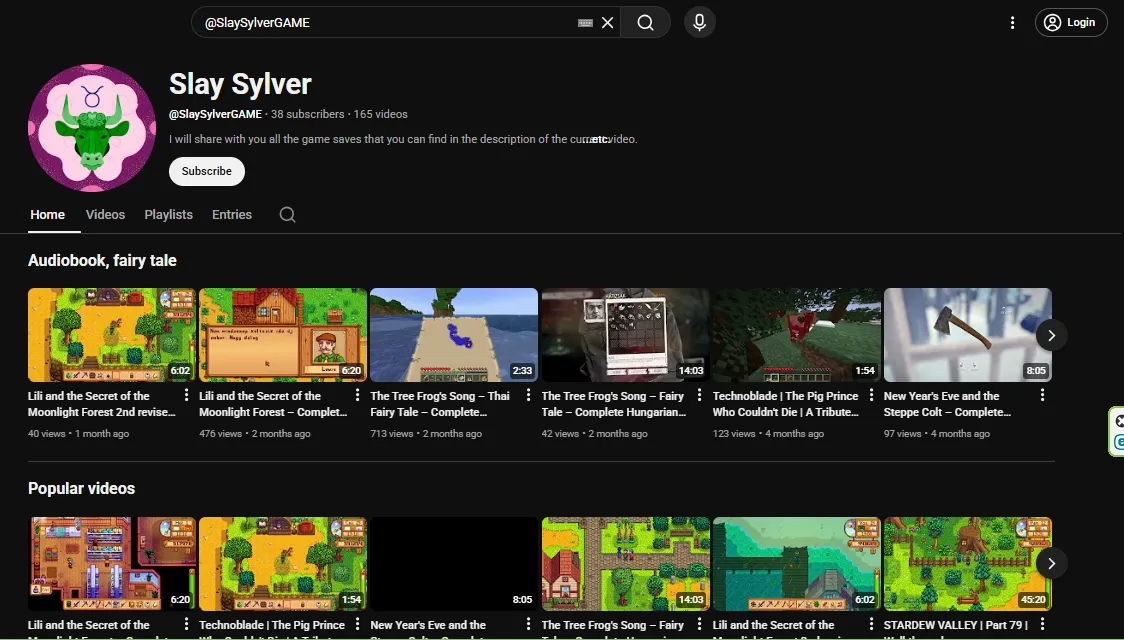Clear the search field with the X icon
Screen dimensions: 1124x640
point(607,21)
